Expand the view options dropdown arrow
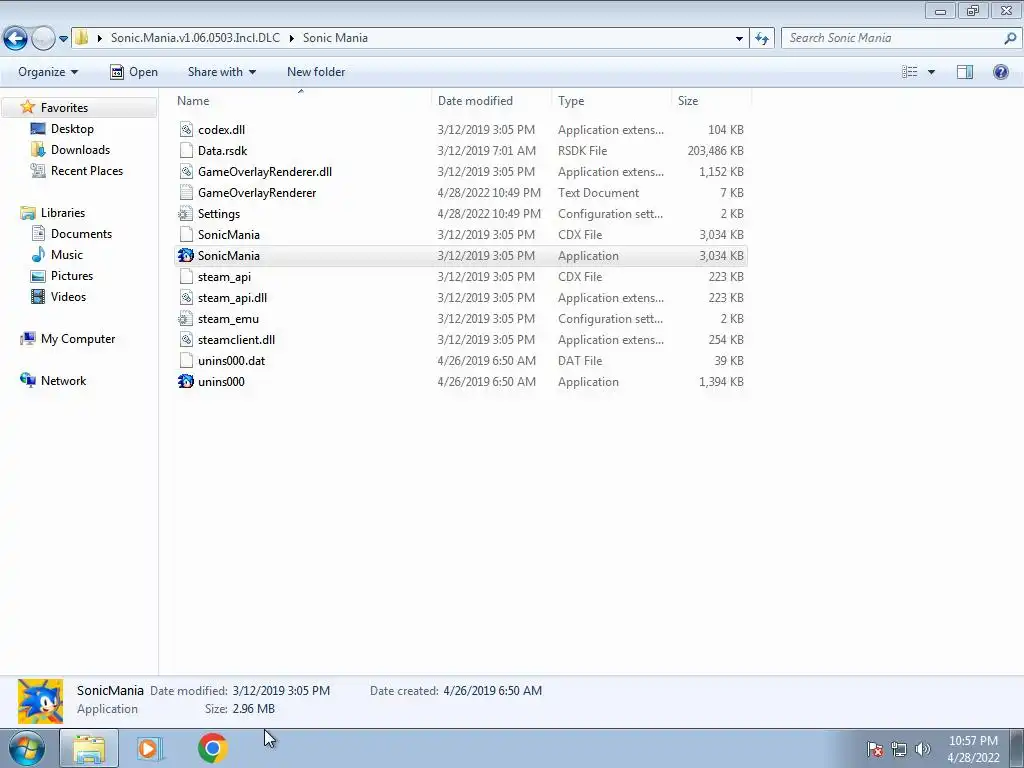1024x768 pixels. [931, 72]
